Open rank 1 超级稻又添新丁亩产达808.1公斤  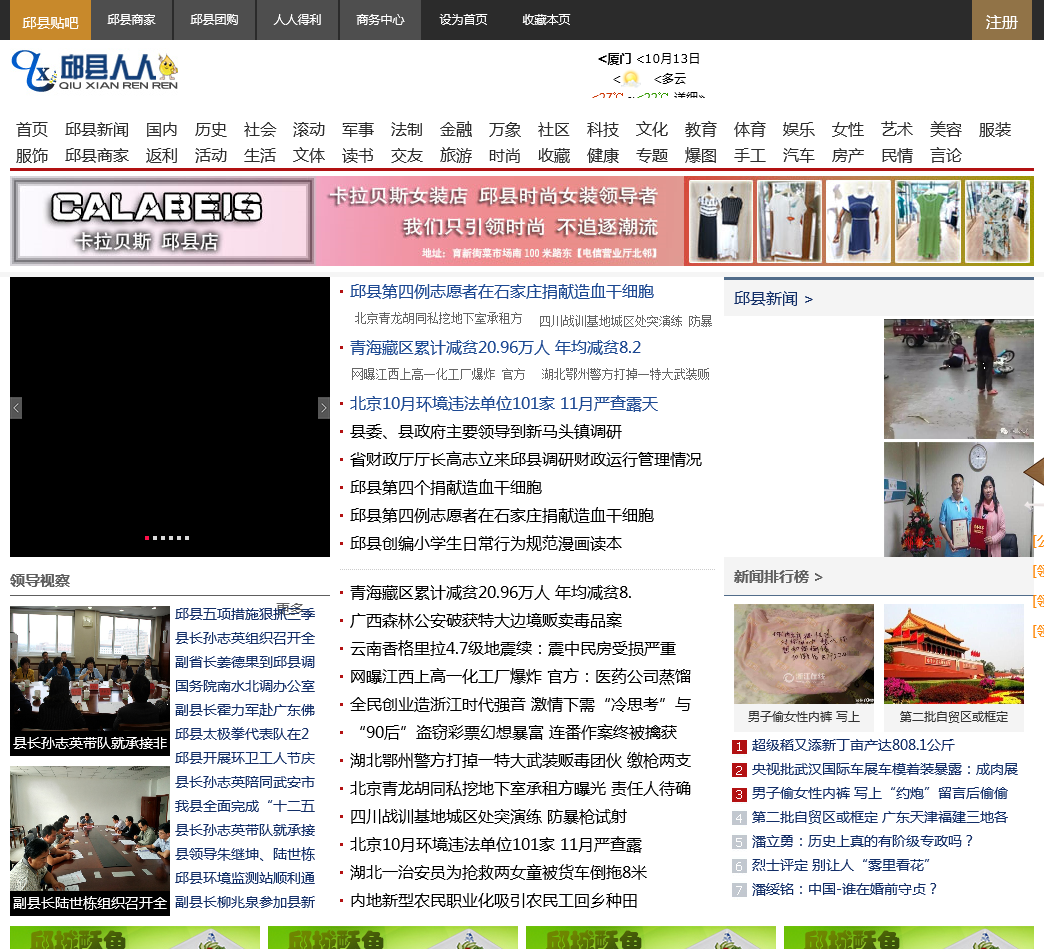[x=853, y=745]
